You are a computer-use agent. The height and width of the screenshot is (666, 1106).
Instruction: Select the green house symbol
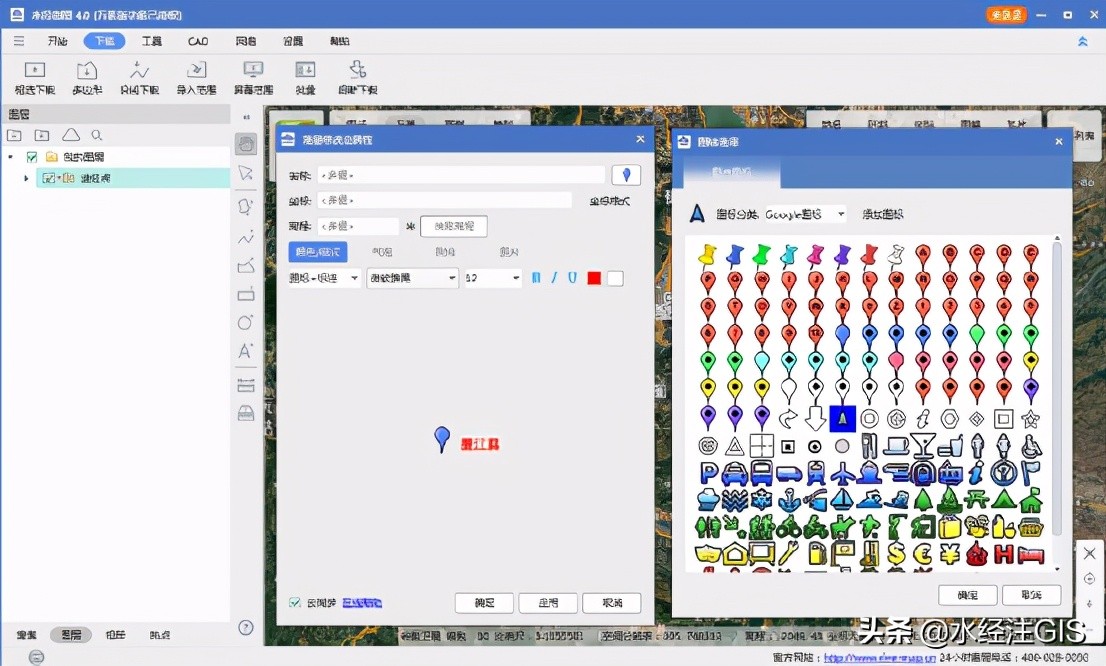[1030, 500]
